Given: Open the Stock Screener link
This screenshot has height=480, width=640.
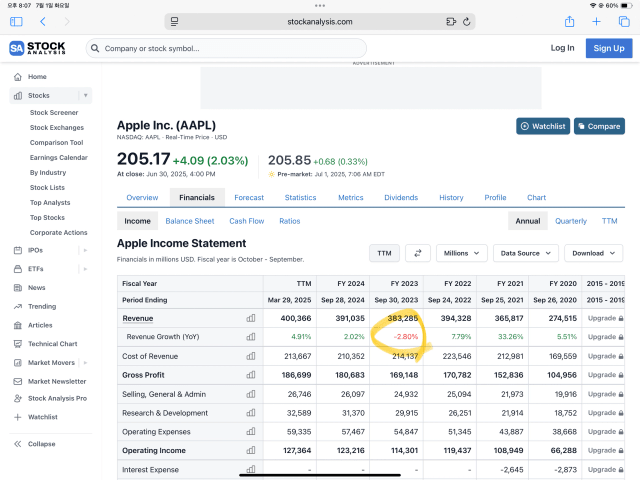Looking at the screenshot, I should click(x=54, y=113).
